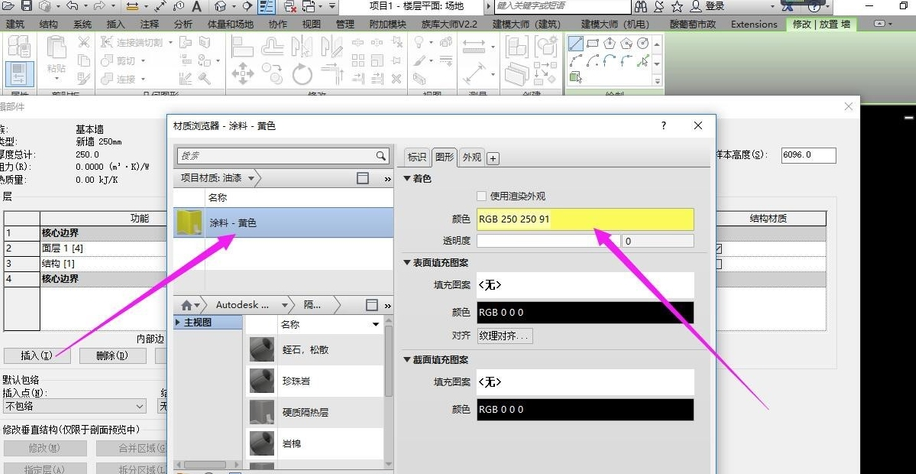Select the Pick Faces draw tool
The image size is (916, 474).
576,77
